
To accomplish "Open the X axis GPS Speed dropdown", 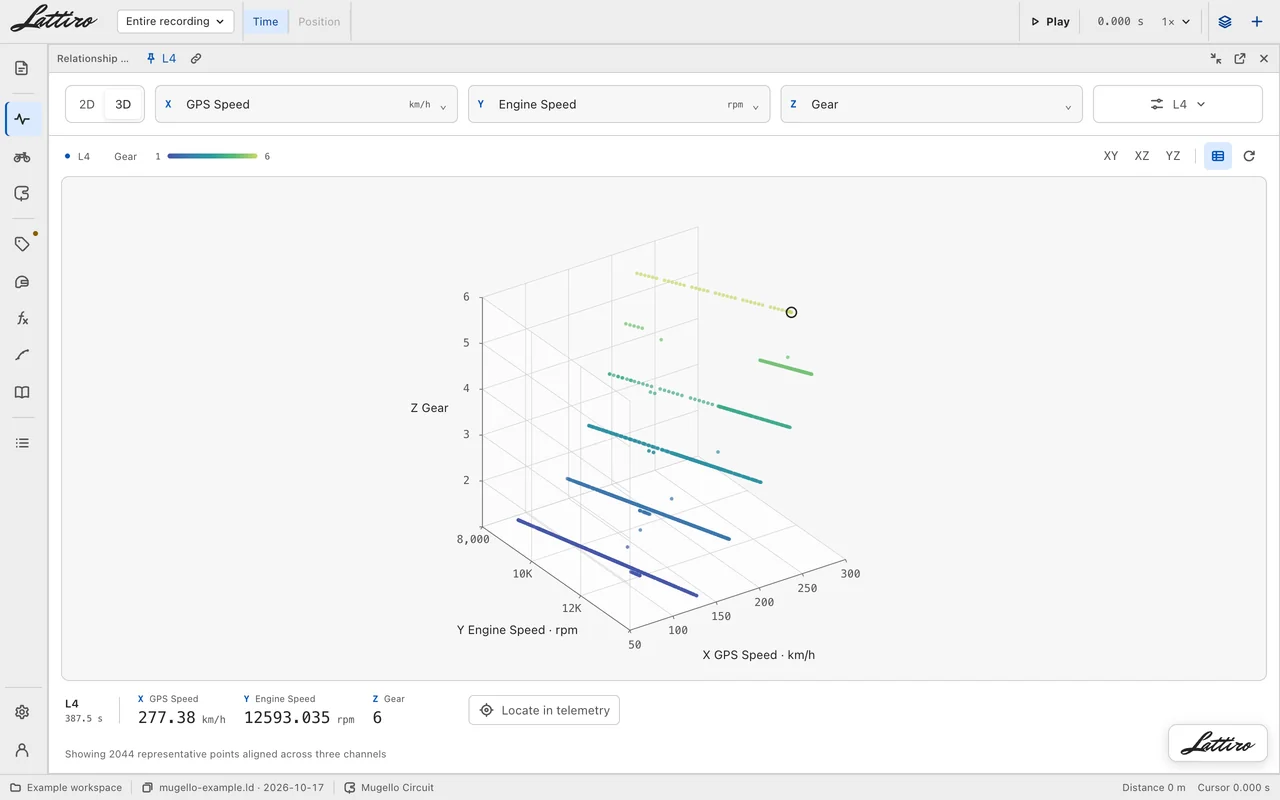I will click(306, 104).
